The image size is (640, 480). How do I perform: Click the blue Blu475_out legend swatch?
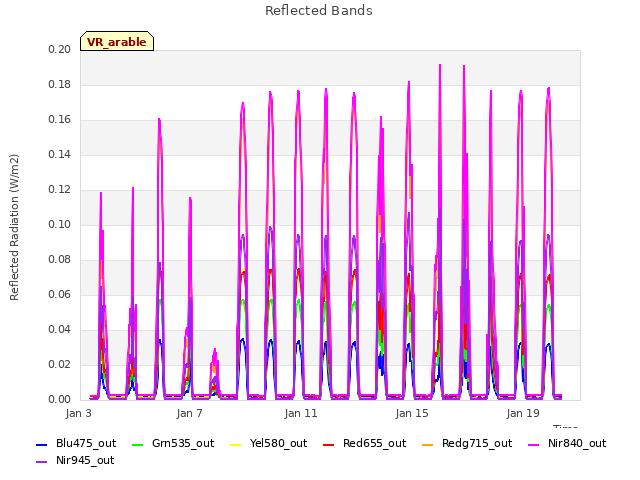(x=42, y=444)
